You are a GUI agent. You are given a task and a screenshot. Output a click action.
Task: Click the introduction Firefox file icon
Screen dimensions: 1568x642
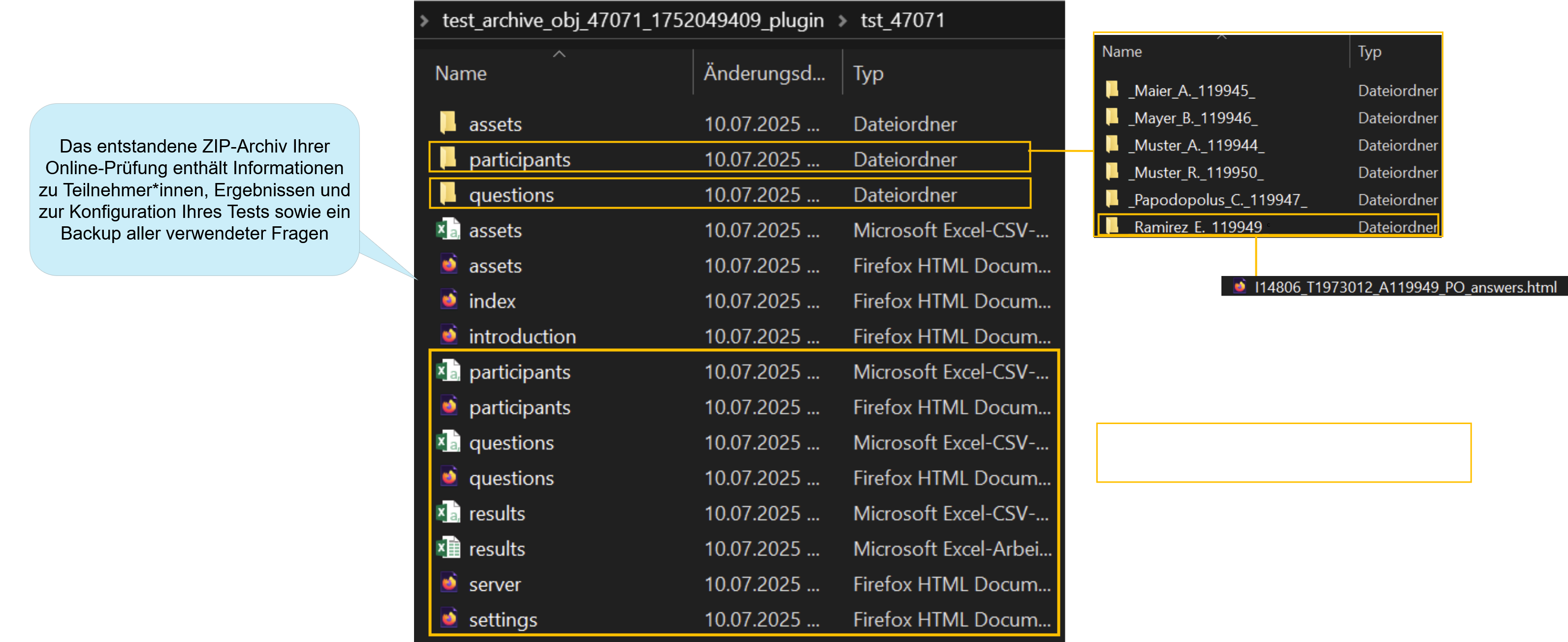click(449, 336)
